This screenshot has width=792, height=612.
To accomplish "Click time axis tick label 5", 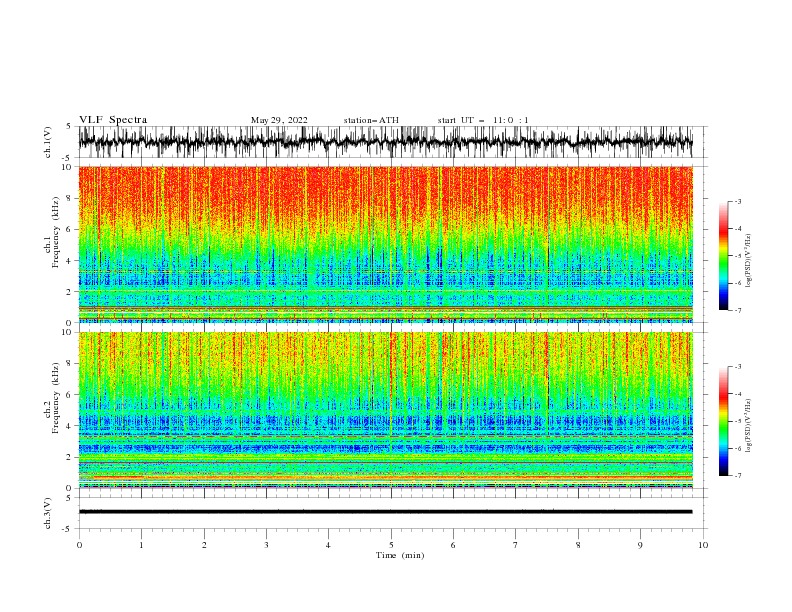I will [391, 545].
